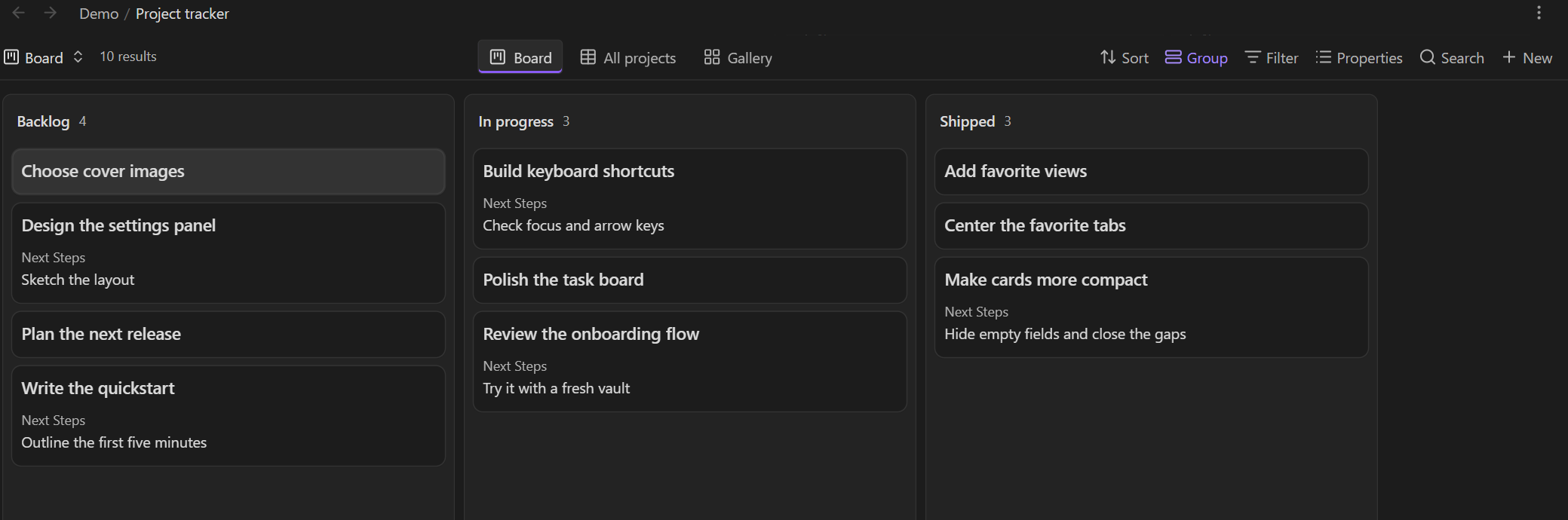Click the Properties list icon

coord(1324,57)
